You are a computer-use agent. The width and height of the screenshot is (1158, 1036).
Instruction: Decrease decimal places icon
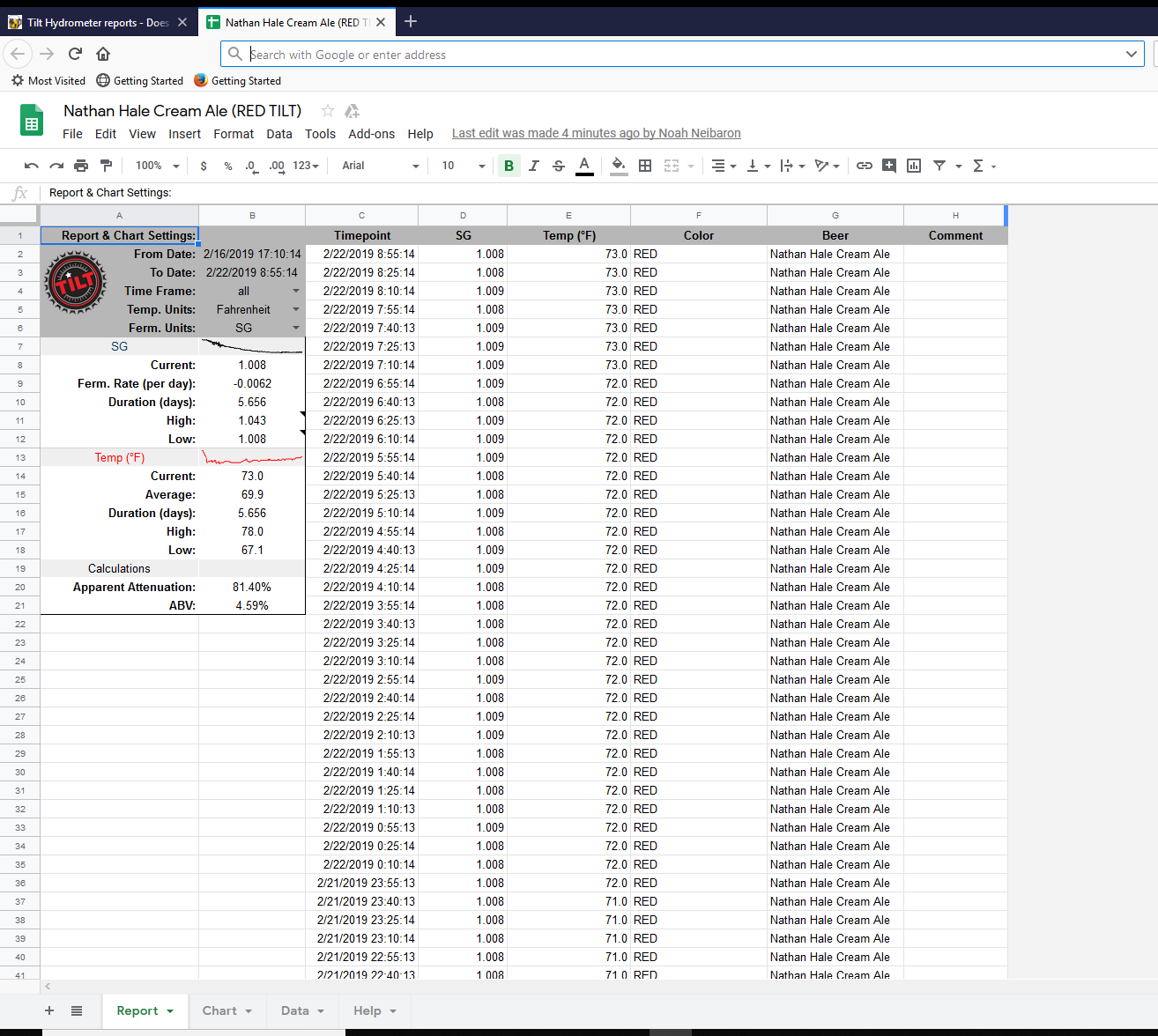(251, 166)
